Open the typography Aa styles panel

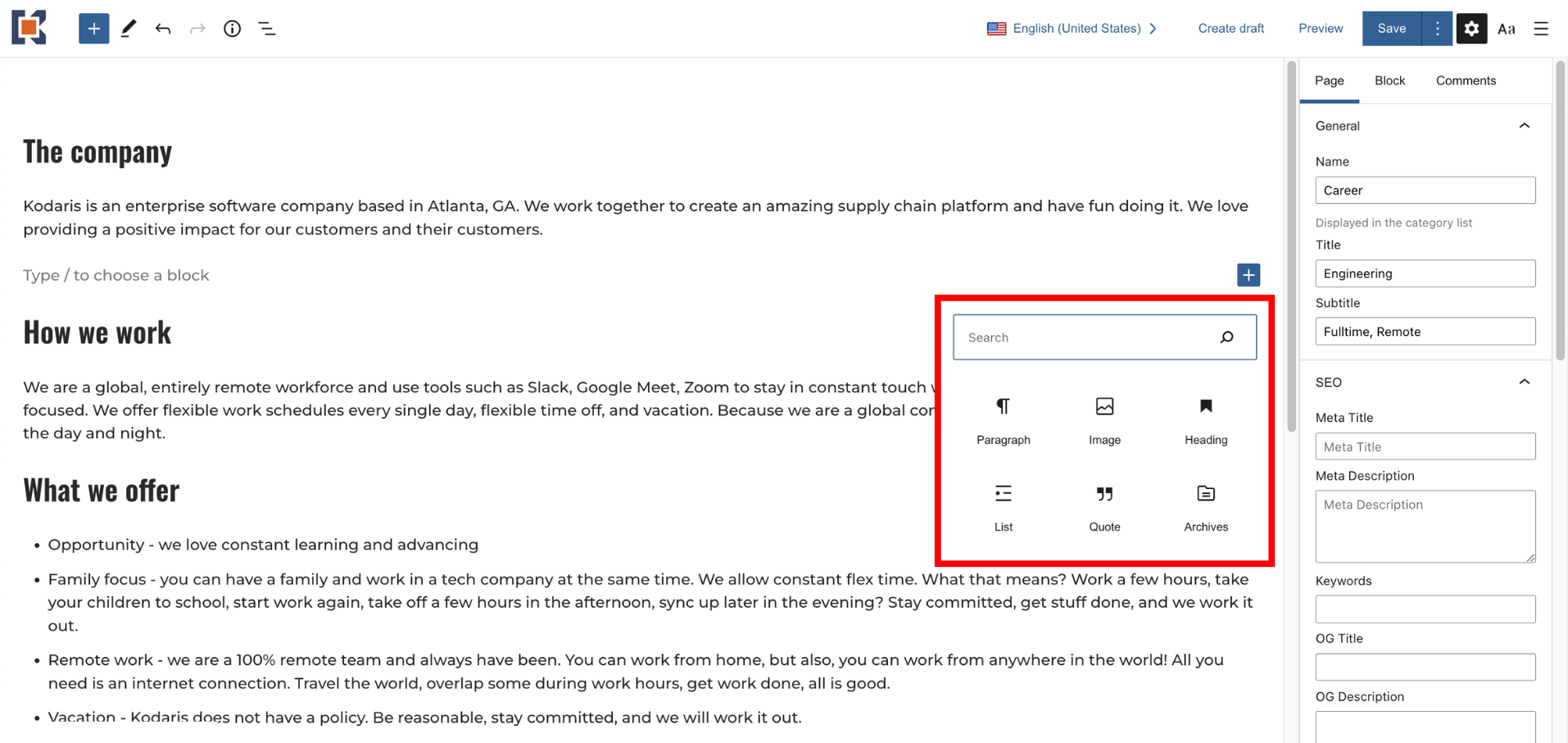click(x=1506, y=29)
